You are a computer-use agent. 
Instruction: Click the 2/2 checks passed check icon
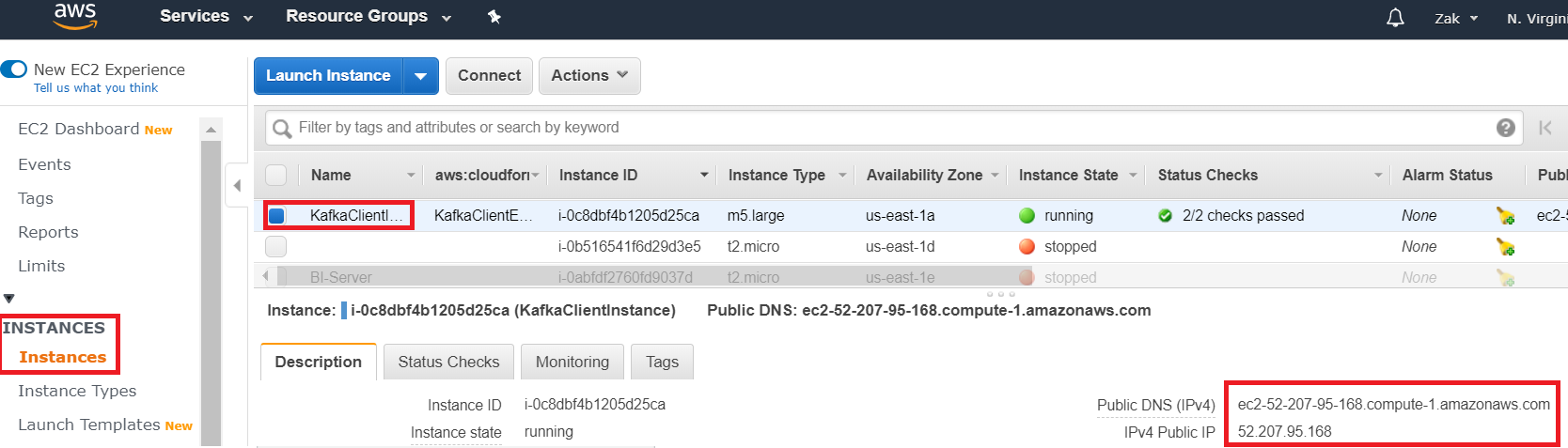[x=1166, y=216]
